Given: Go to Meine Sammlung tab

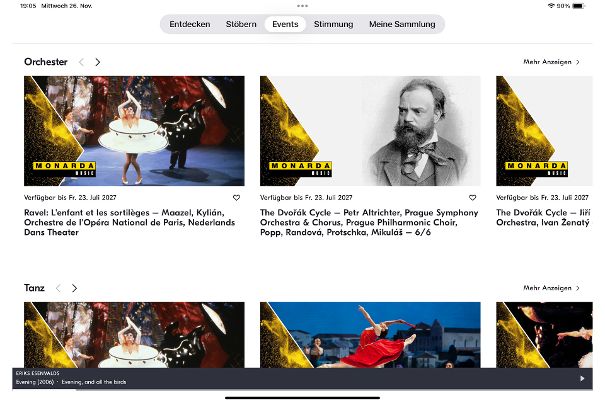Looking at the screenshot, I should (402, 24).
